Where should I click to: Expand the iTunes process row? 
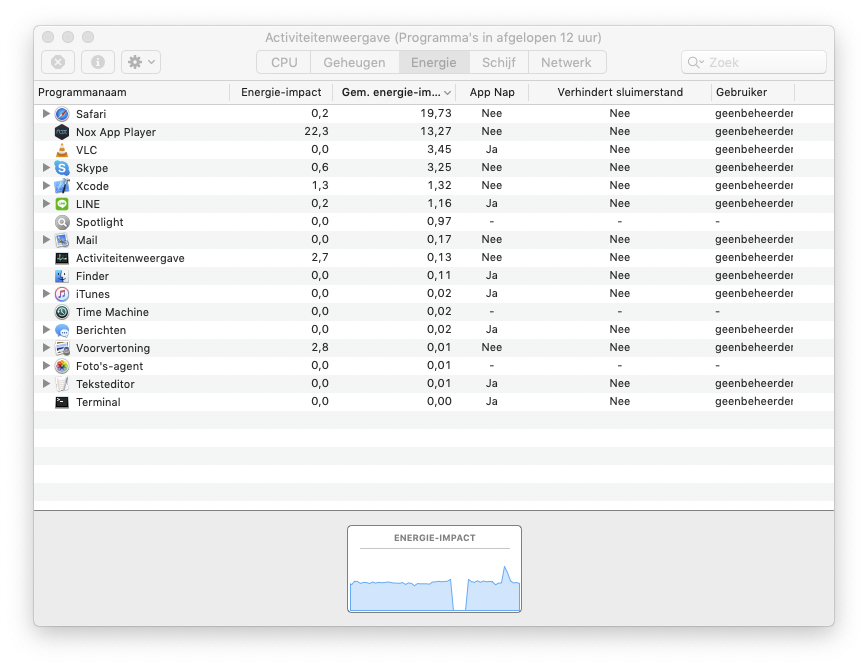(46, 293)
